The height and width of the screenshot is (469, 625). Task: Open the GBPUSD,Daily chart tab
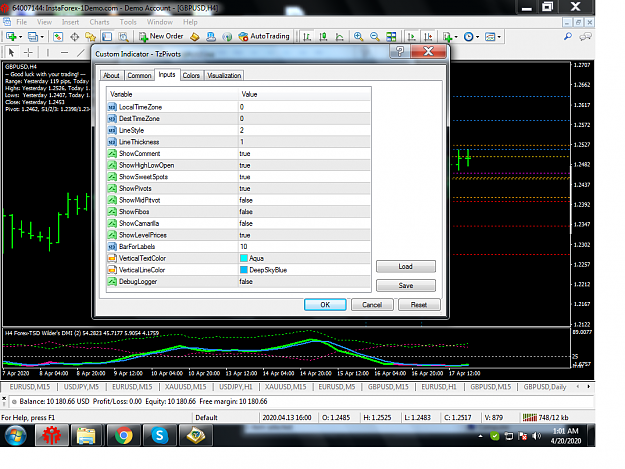click(x=544, y=387)
